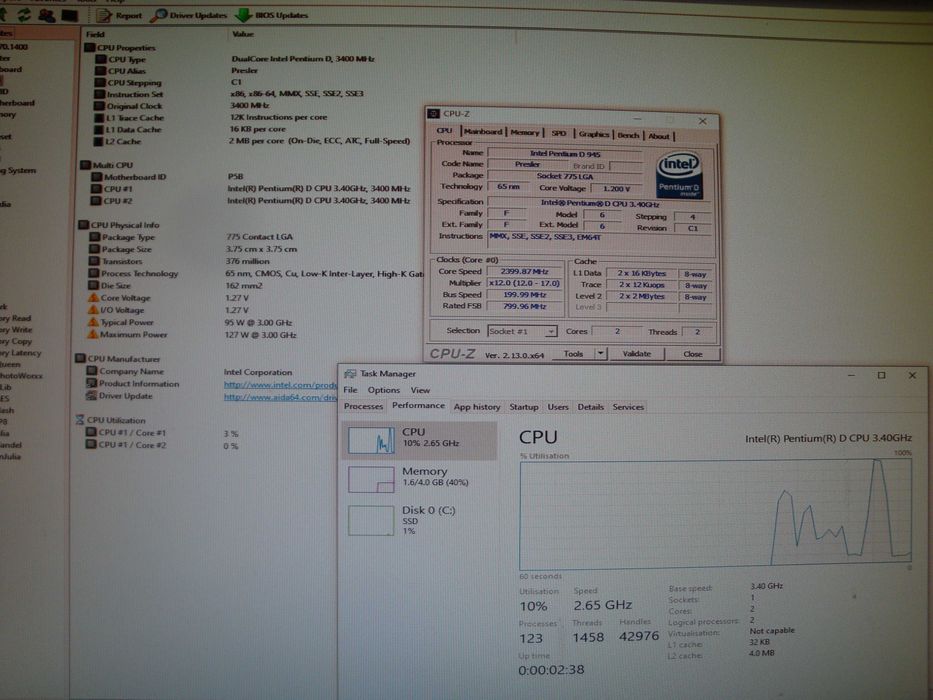Open the SPD tab in CPU-Z
Viewport: 933px width, 700px height.
pyautogui.click(x=559, y=133)
